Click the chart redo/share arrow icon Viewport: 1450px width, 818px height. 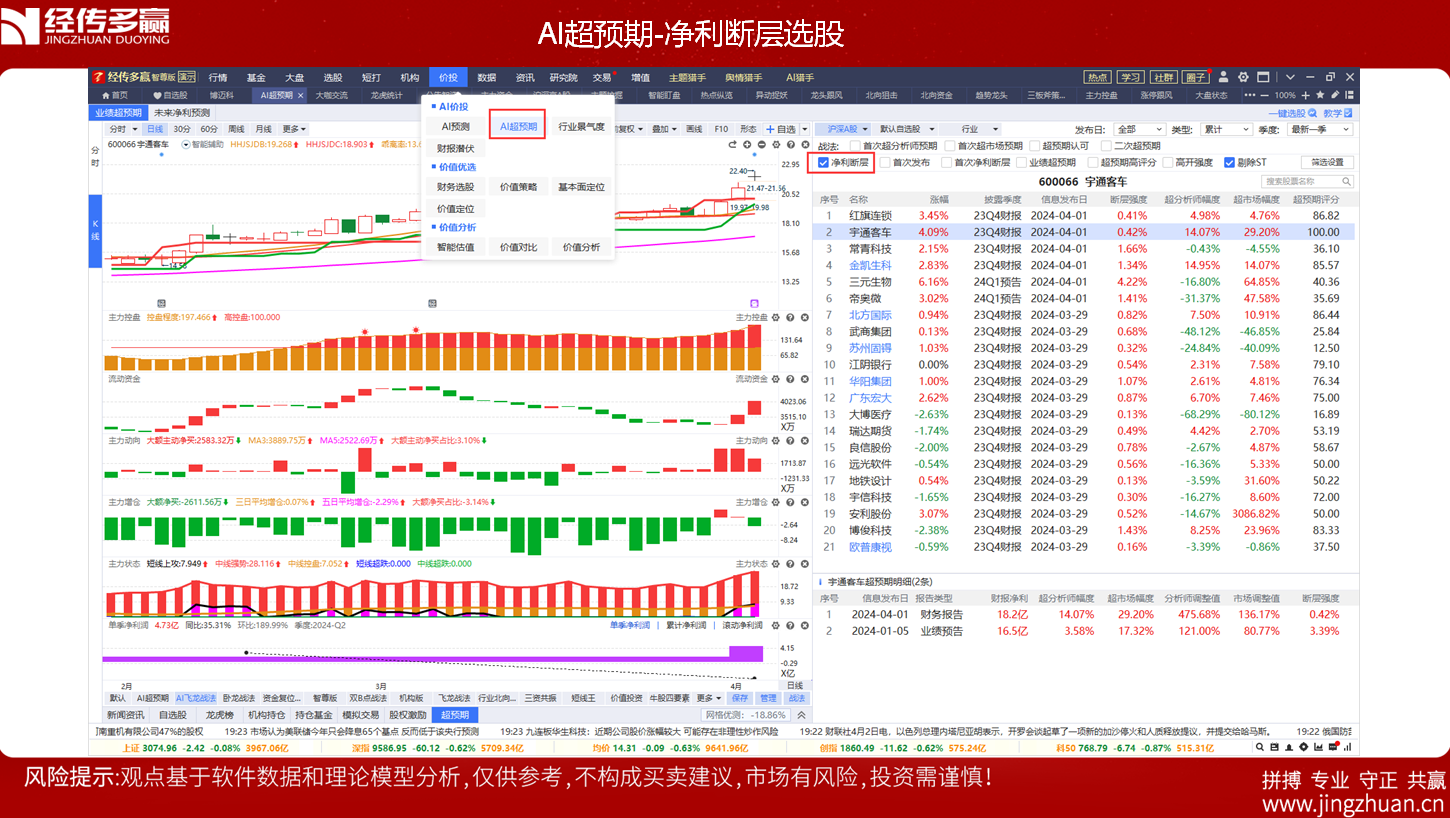[732, 146]
